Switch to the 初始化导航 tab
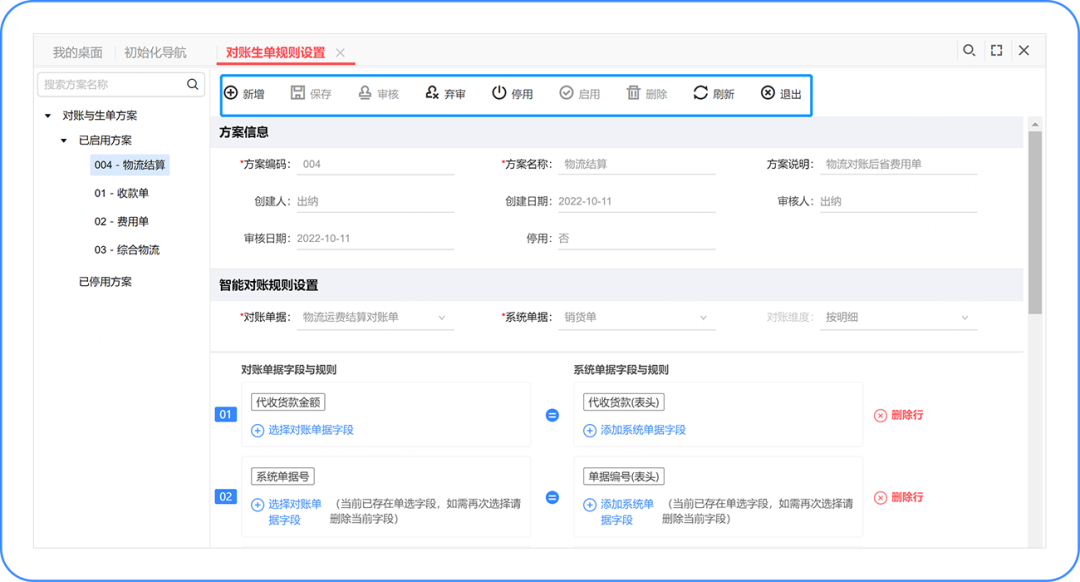This screenshot has height=582, width=1080. pos(155,52)
